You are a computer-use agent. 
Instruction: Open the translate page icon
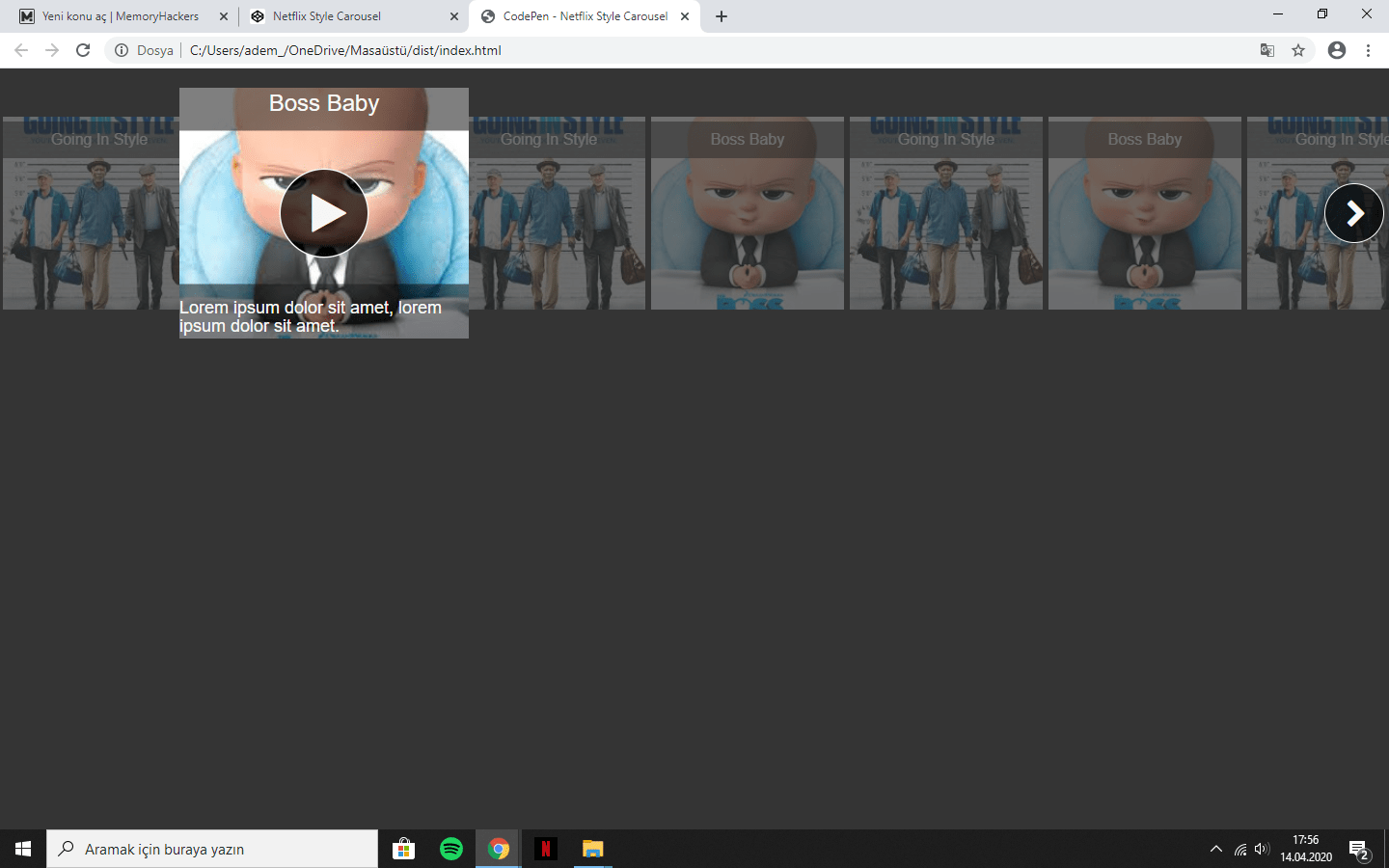[x=1267, y=50]
